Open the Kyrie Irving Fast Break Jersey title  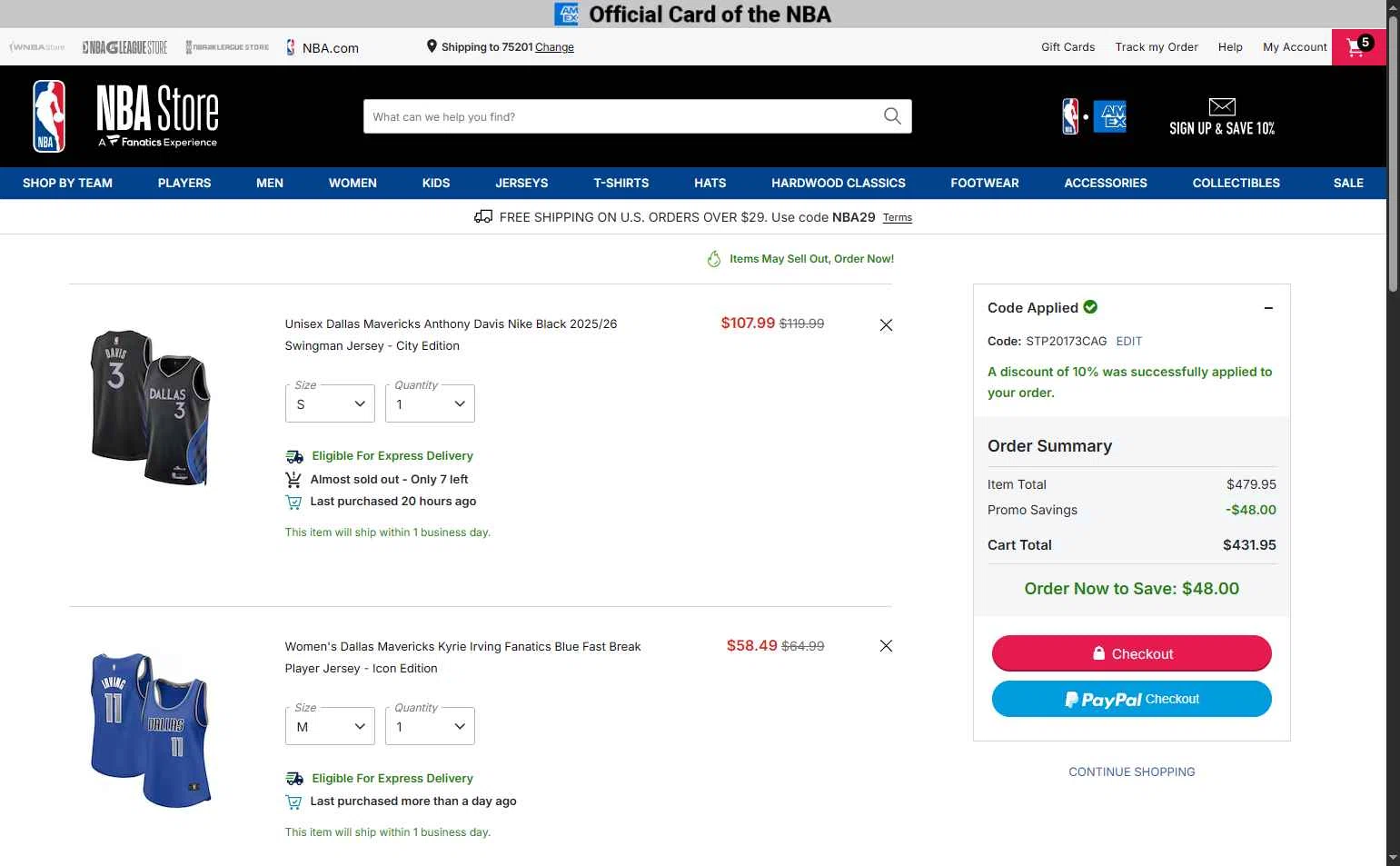(x=462, y=657)
